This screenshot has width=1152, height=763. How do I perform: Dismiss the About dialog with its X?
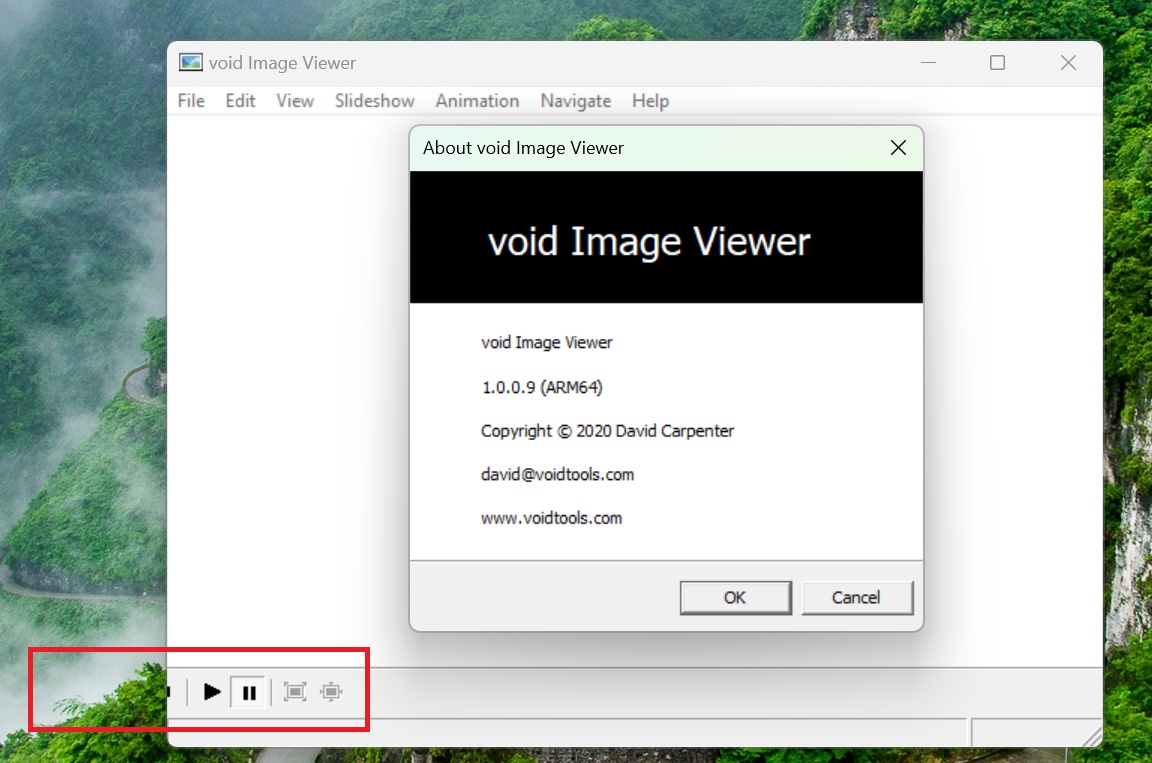pos(897,147)
